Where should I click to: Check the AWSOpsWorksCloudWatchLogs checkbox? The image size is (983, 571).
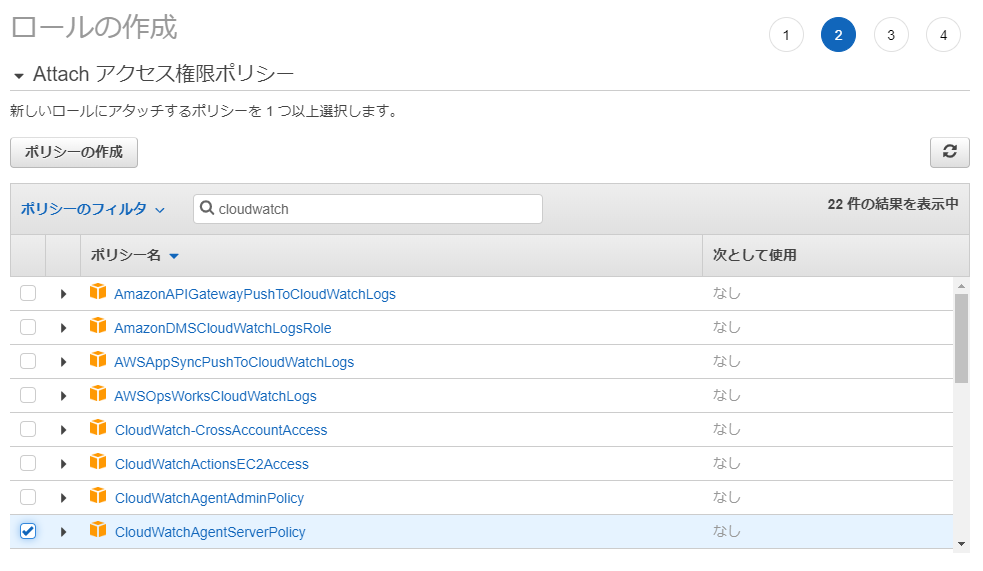tap(28, 395)
